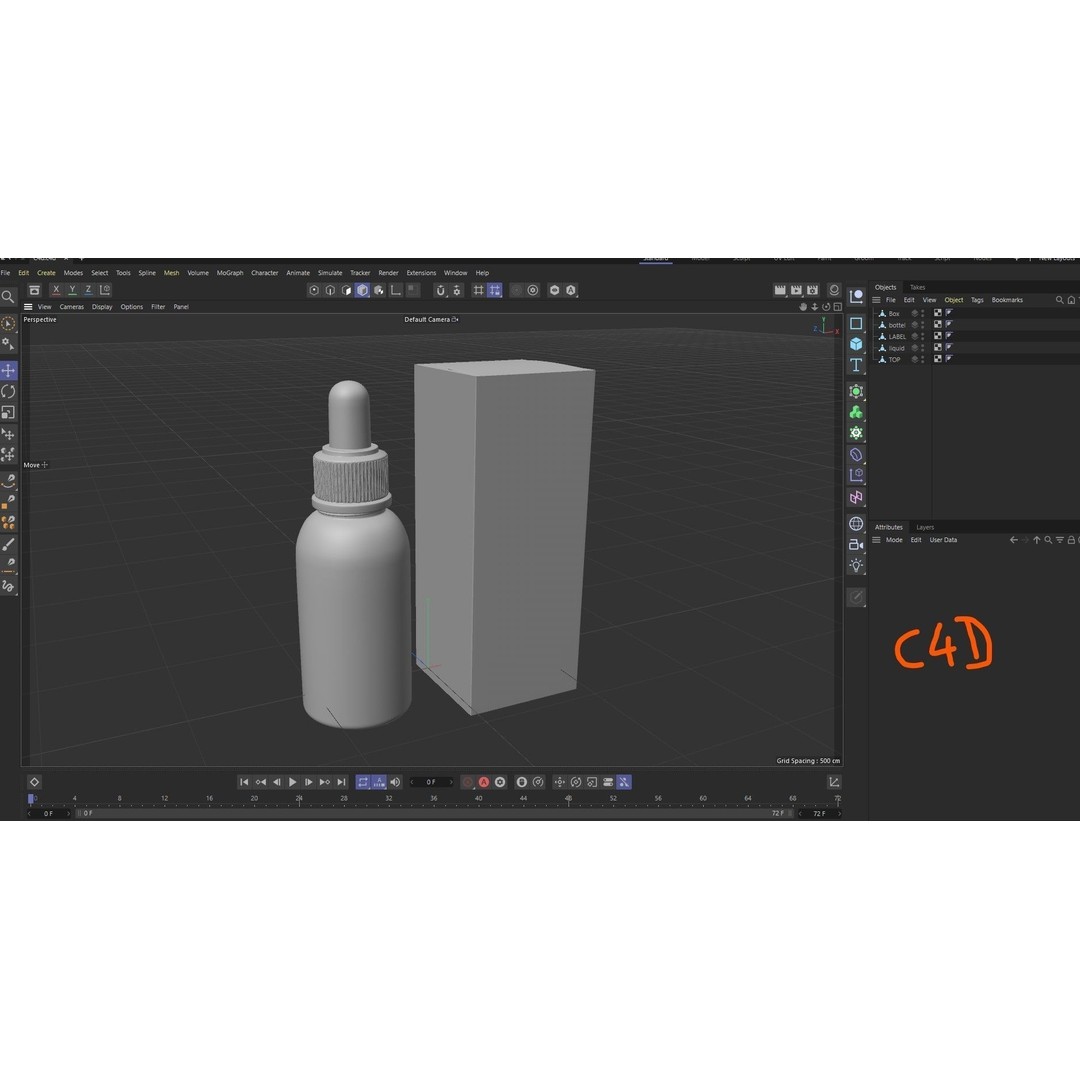Viewport: 1080px width, 1080px height.
Task: Select the Rotate tool
Action: (8, 391)
